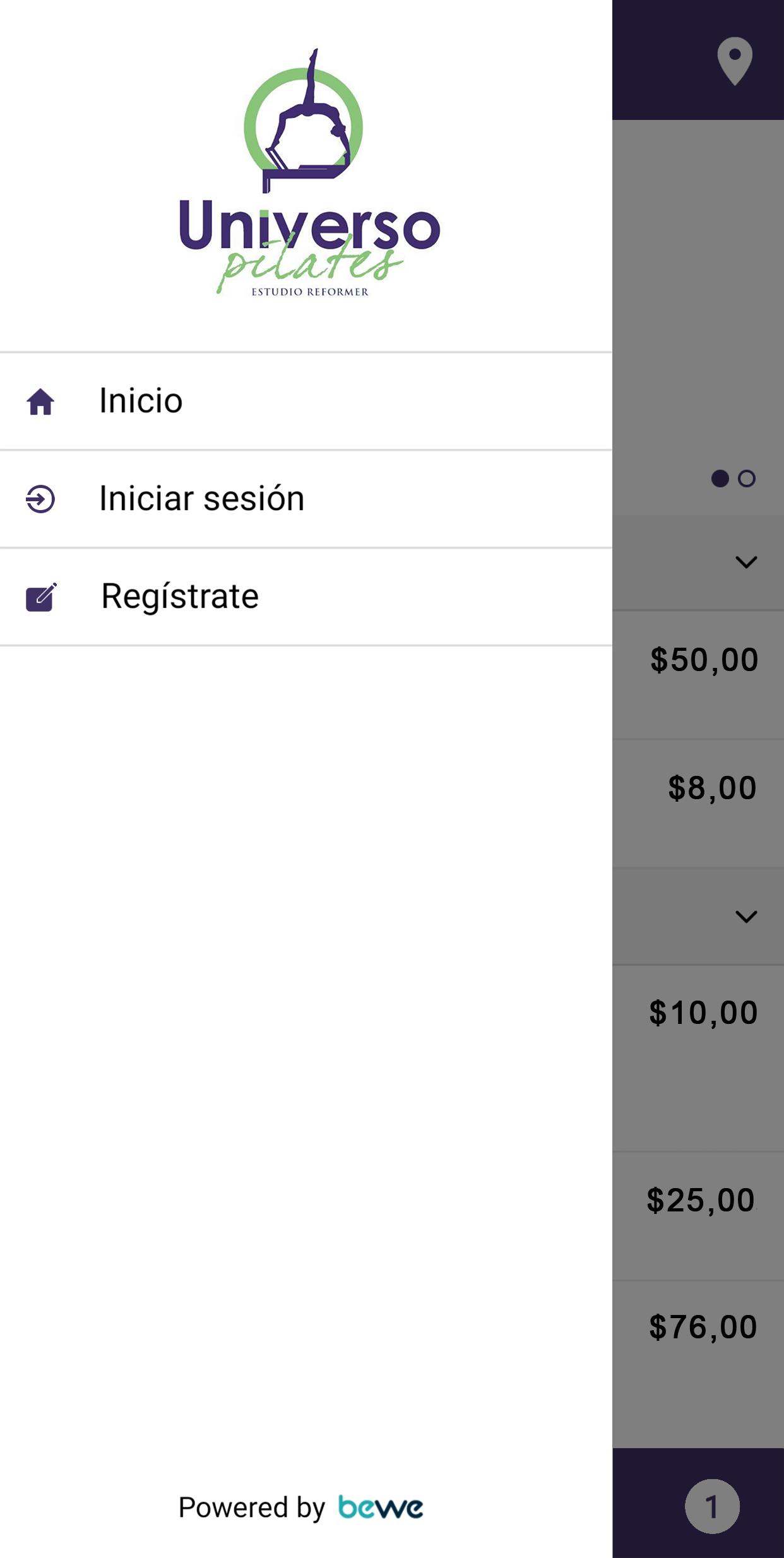Open the location pin icon
Screen dimensions: 784x1558
[x=735, y=61]
